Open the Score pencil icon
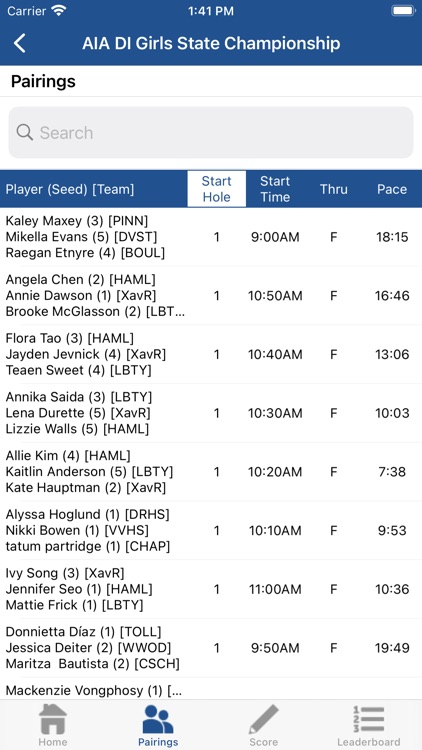The image size is (422, 750). pyautogui.click(x=264, y=719)
